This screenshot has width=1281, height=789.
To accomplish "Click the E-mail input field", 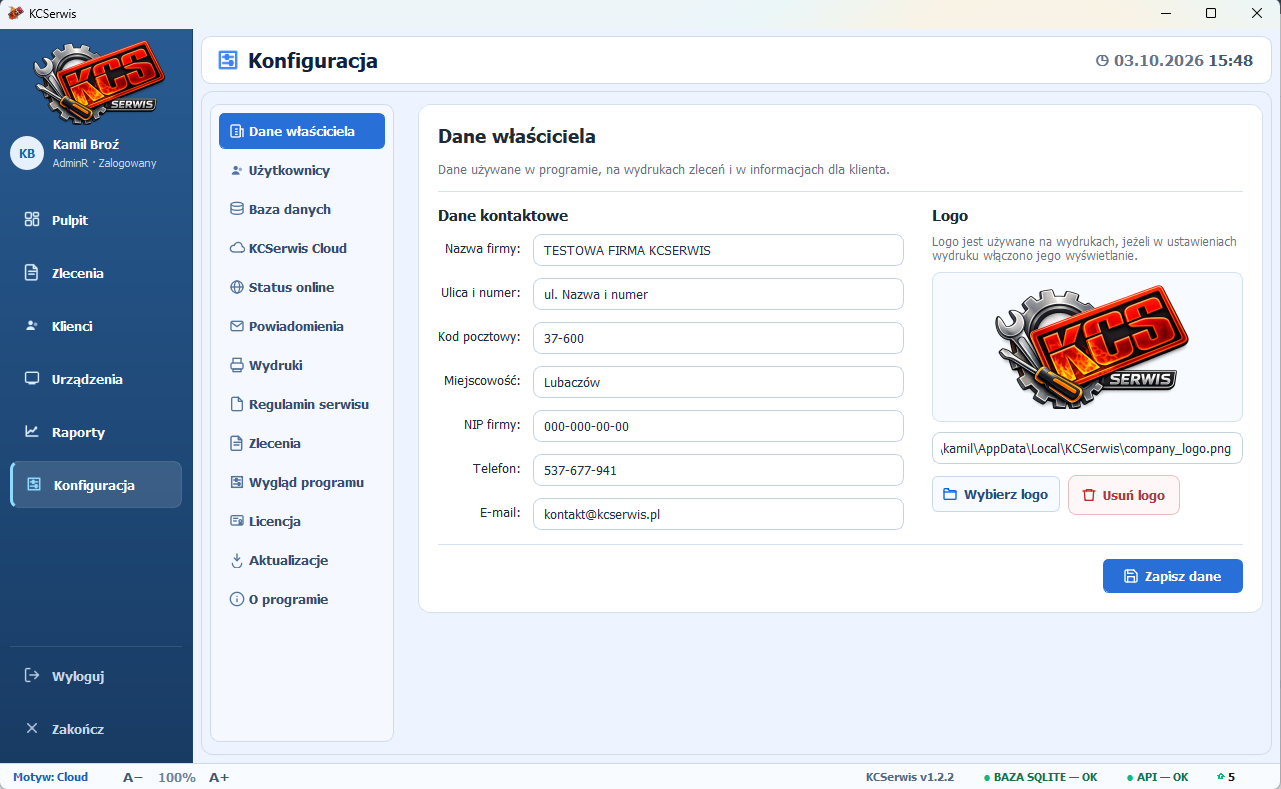I will point(718,514).
